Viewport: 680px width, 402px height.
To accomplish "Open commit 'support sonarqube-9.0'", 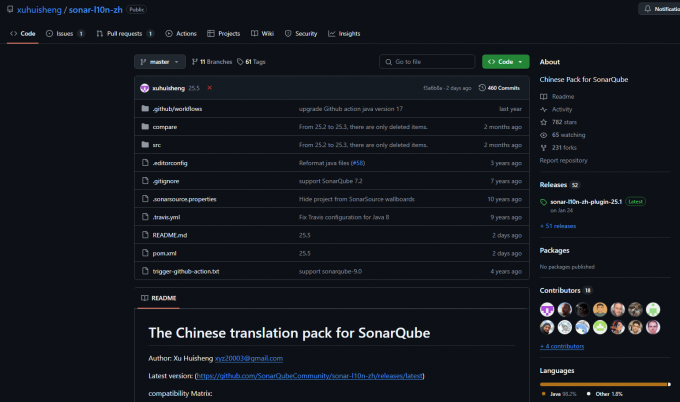I will tap(330, 271).
